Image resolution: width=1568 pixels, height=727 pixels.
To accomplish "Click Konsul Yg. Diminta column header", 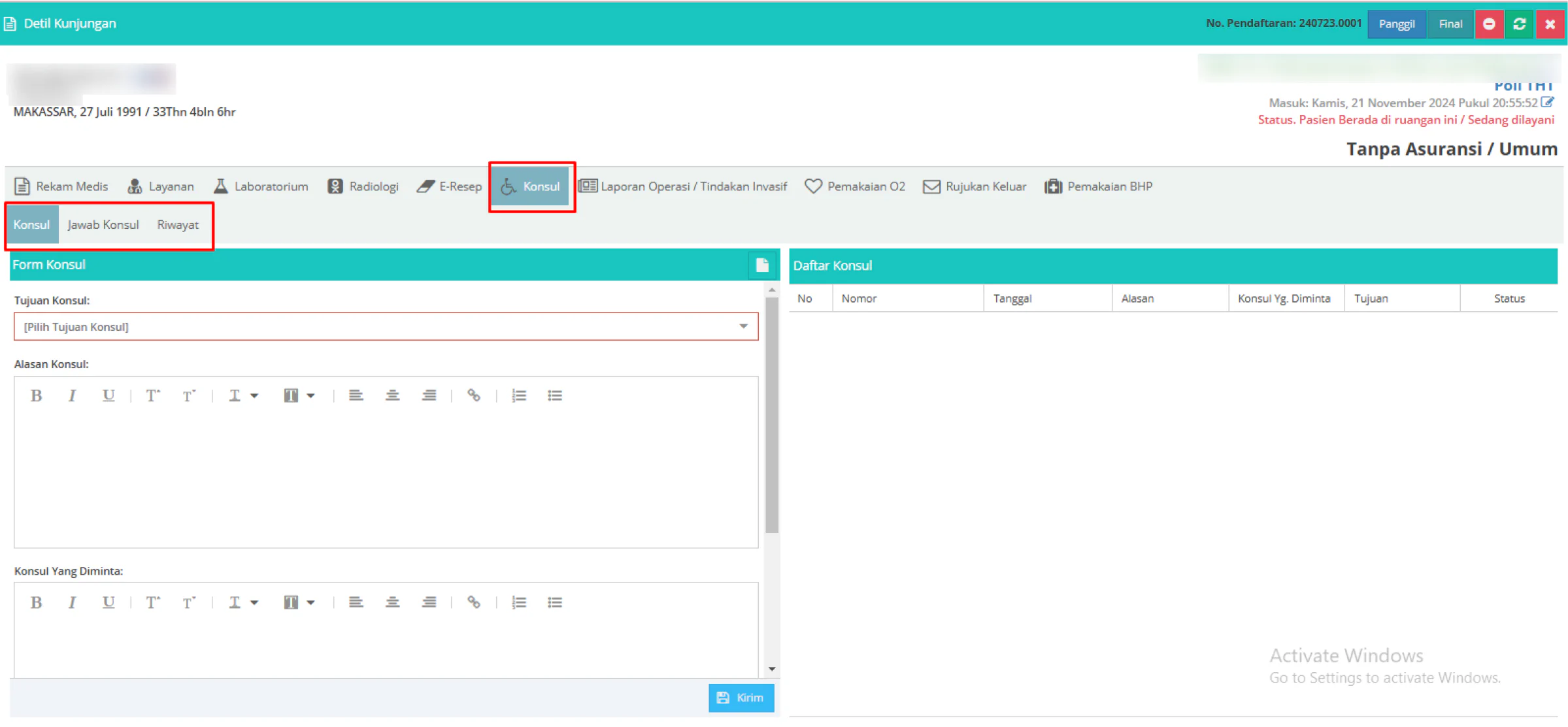I will (x=1286, y=298).
